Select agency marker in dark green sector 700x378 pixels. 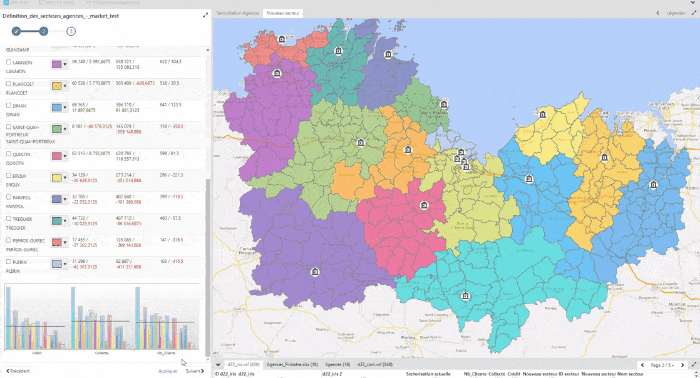(x=443, y=104)
